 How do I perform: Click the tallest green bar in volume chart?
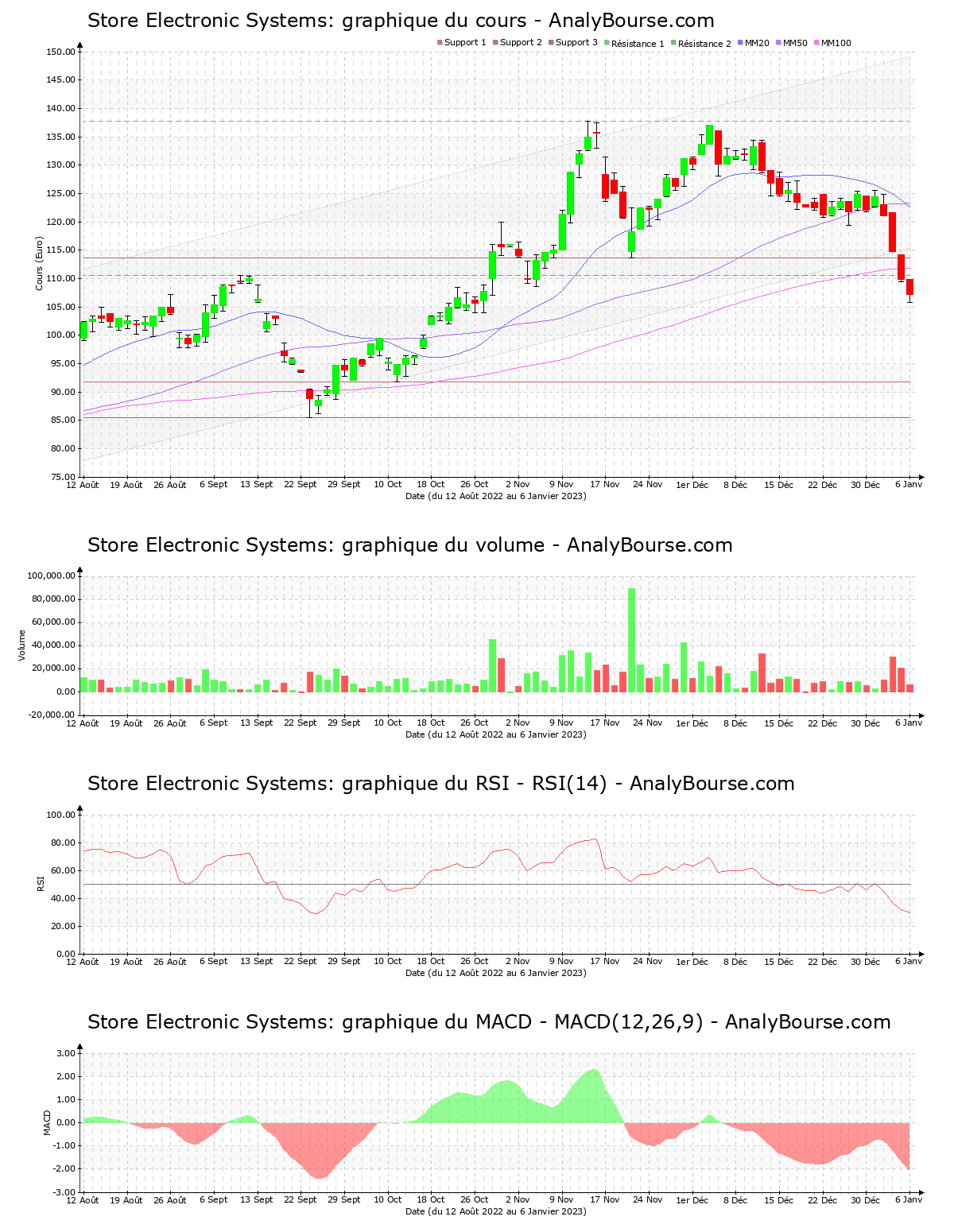[x=632, y=640]
